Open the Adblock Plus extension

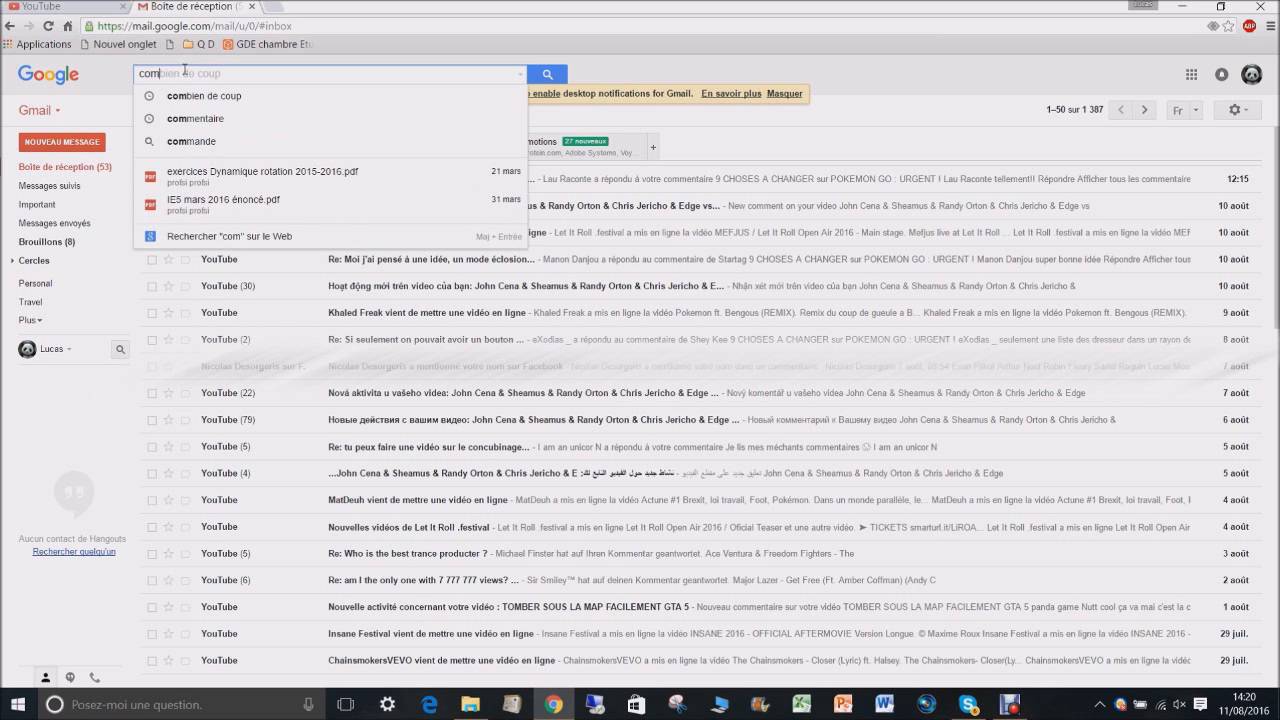pos(1249,26)
